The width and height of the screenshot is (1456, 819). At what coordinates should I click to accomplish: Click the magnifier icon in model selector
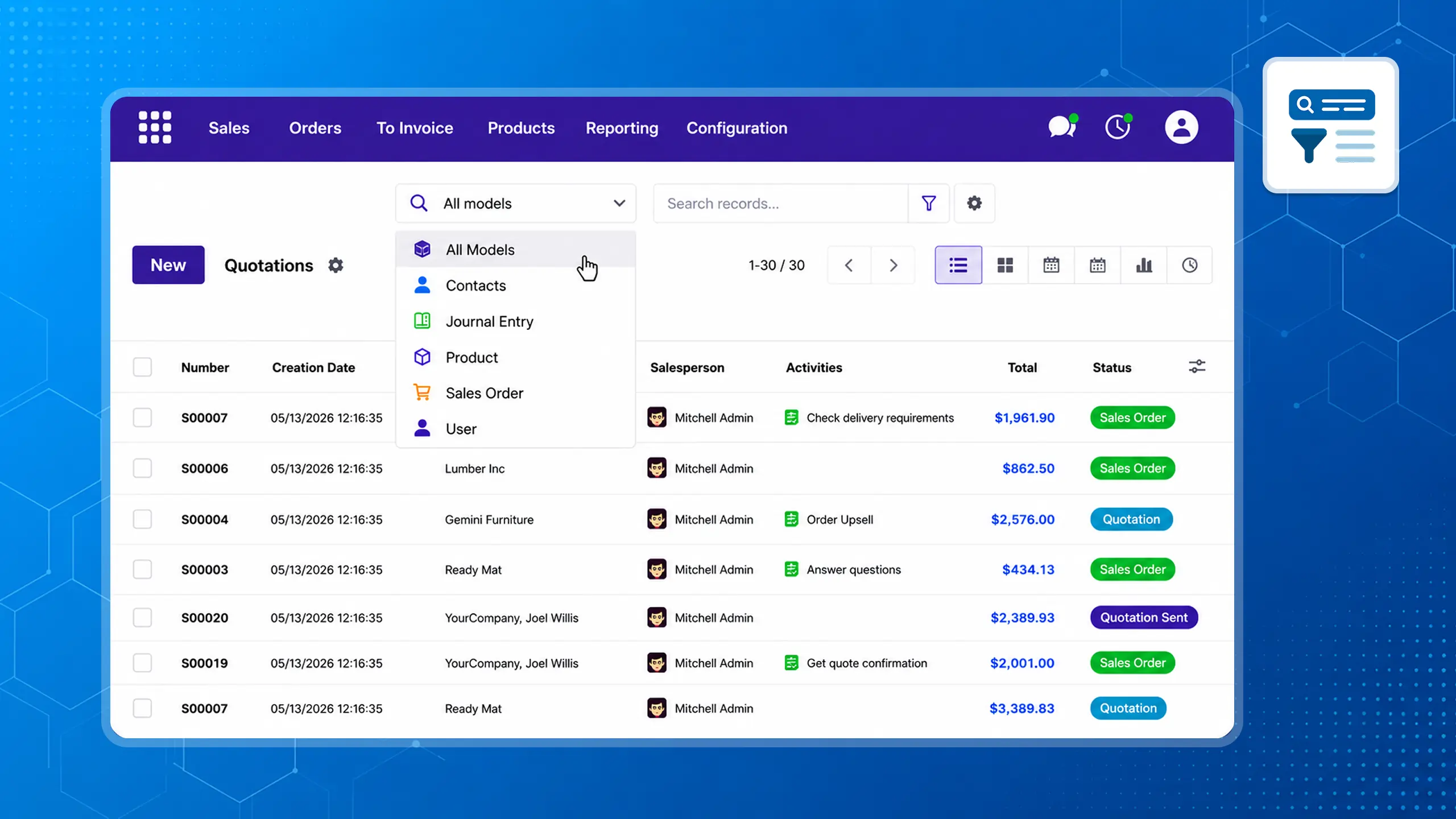pyautogui.click(x=419, y=203)
